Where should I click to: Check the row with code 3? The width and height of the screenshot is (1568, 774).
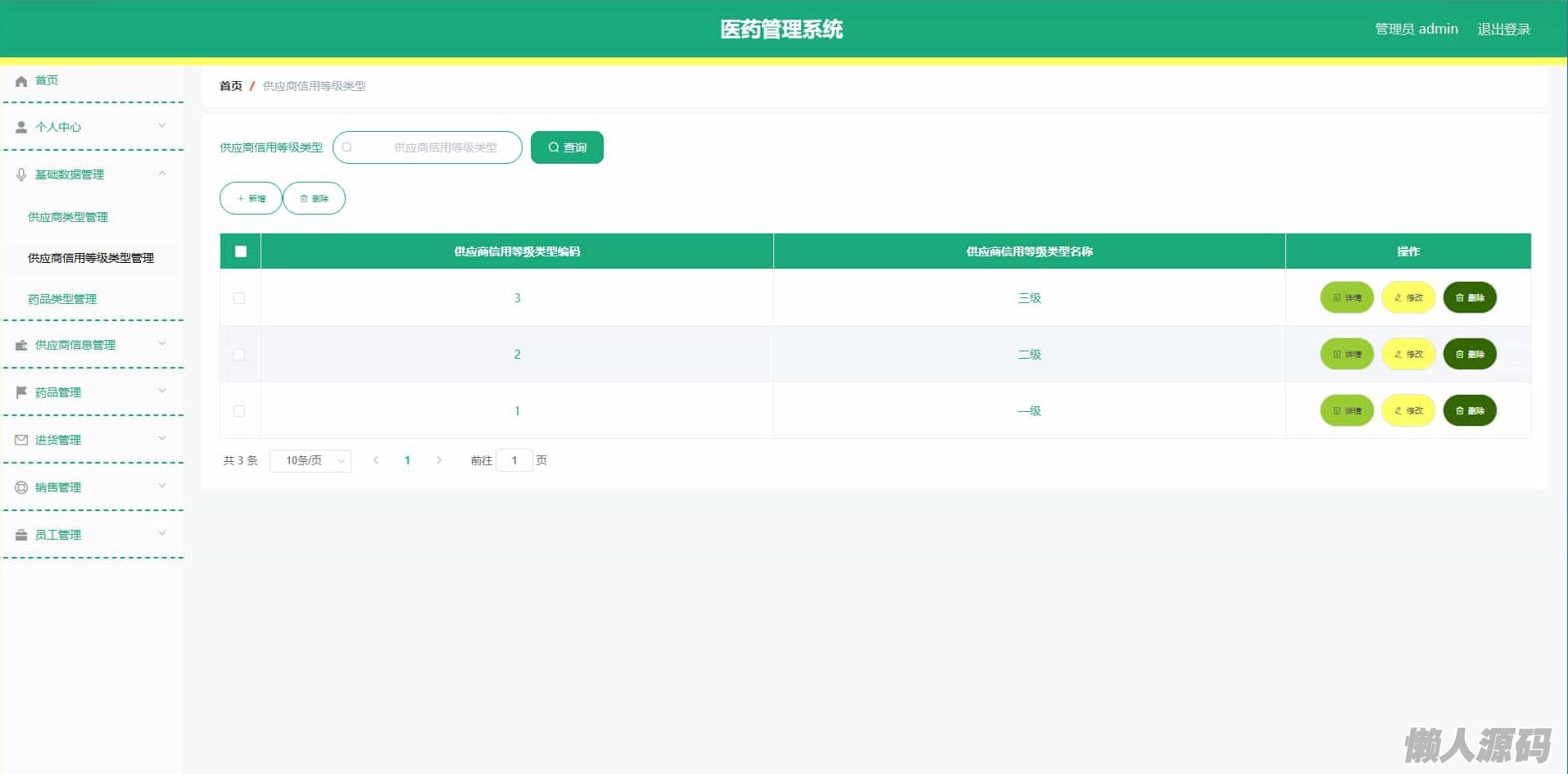(x=239, y=298)
